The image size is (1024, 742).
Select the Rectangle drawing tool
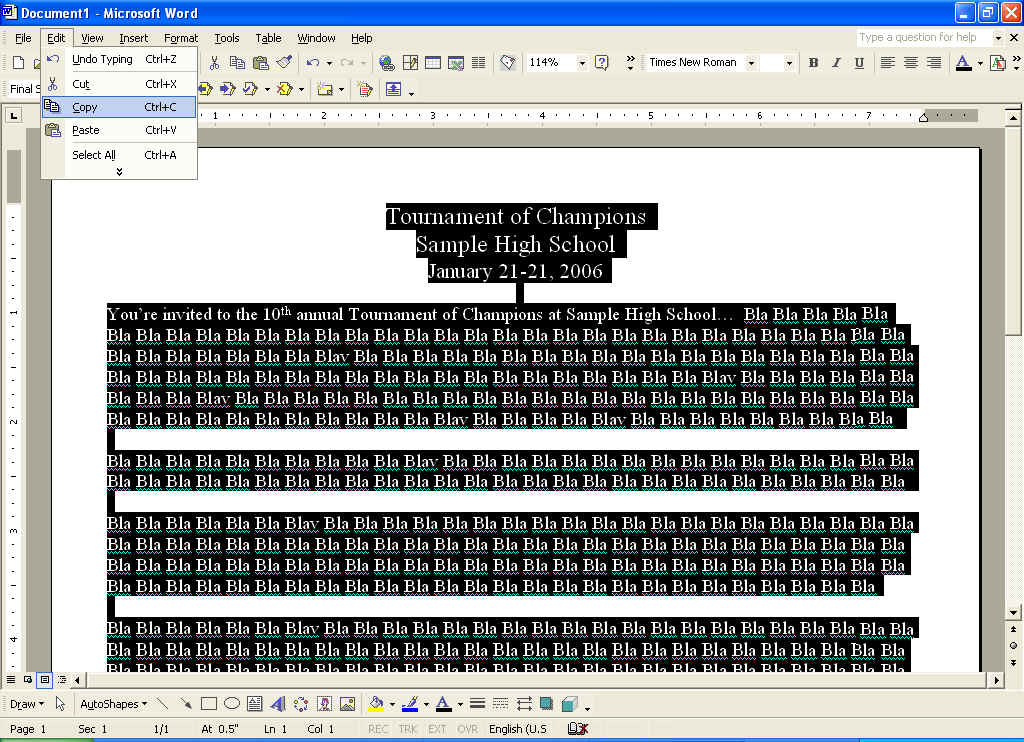click(209, 704)
